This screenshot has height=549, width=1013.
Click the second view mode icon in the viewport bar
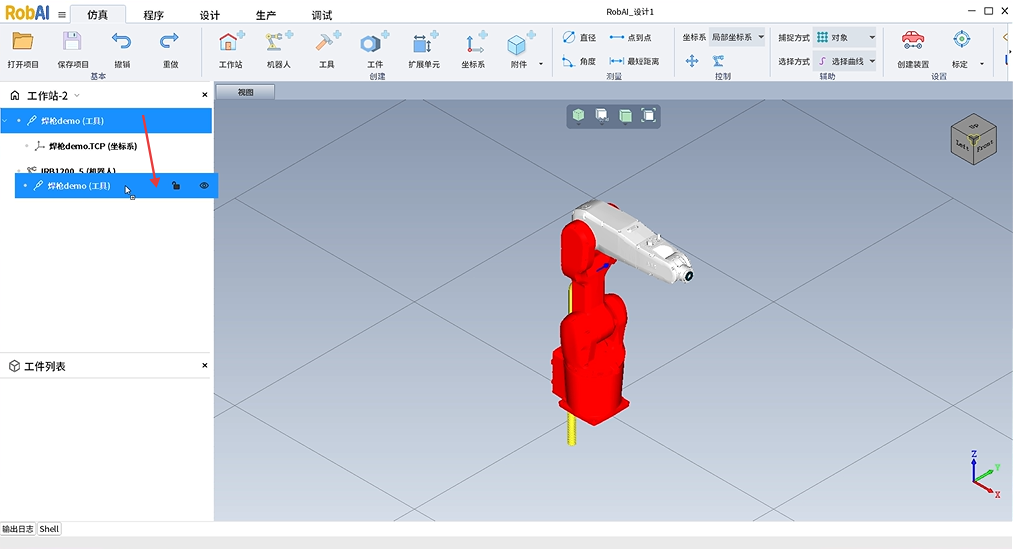click(601, 115)
